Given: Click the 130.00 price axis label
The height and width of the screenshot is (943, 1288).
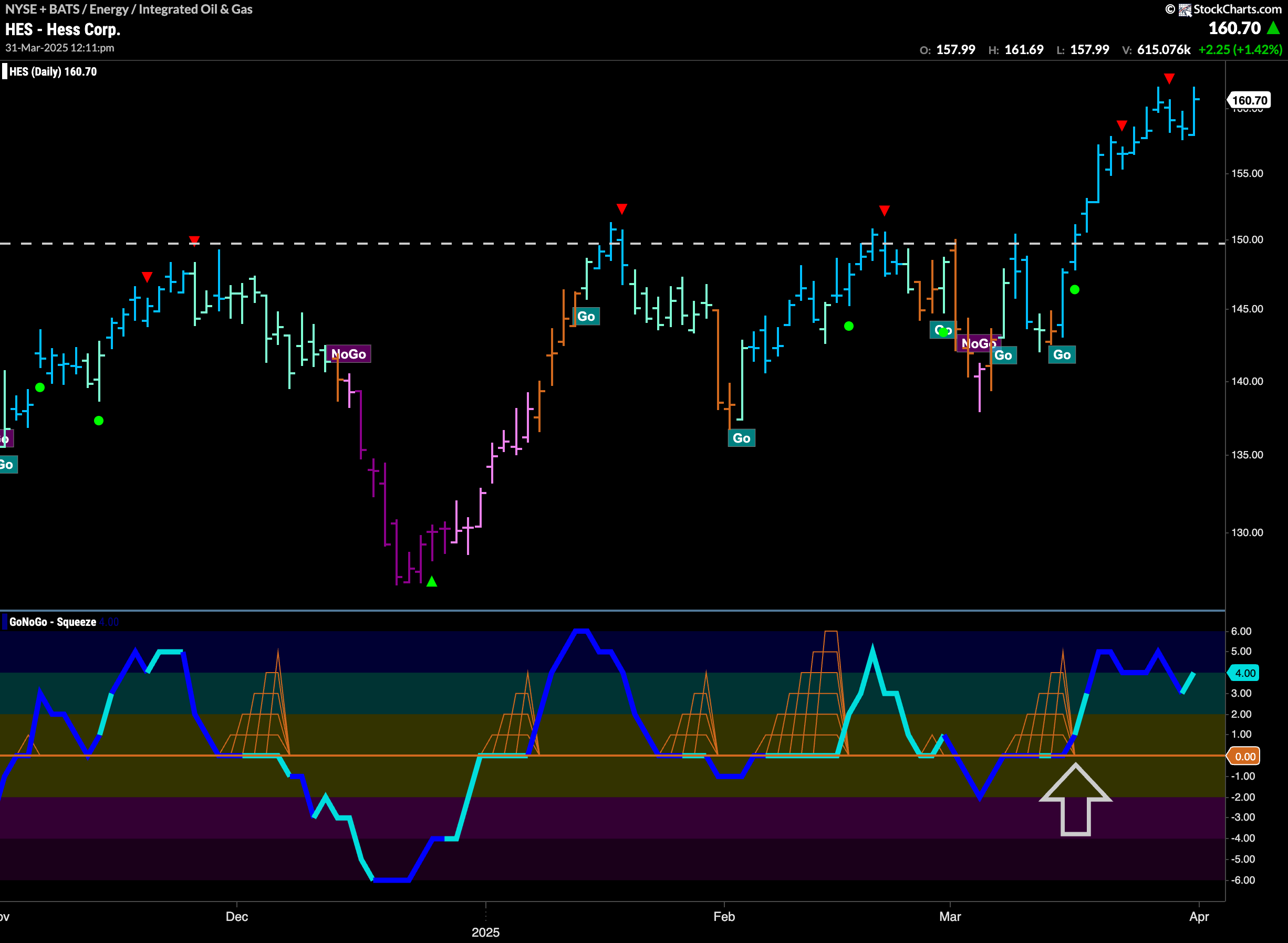Looking at the screenshot, I should [x=1247, y=532].
